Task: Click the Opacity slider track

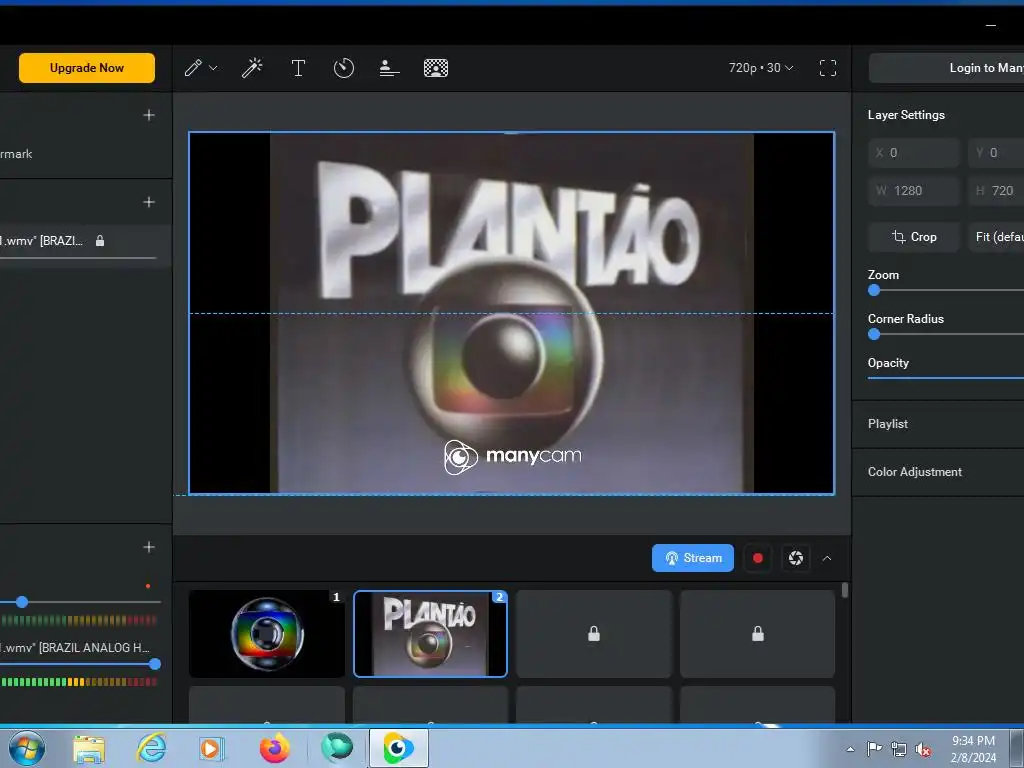Action: 946,377
